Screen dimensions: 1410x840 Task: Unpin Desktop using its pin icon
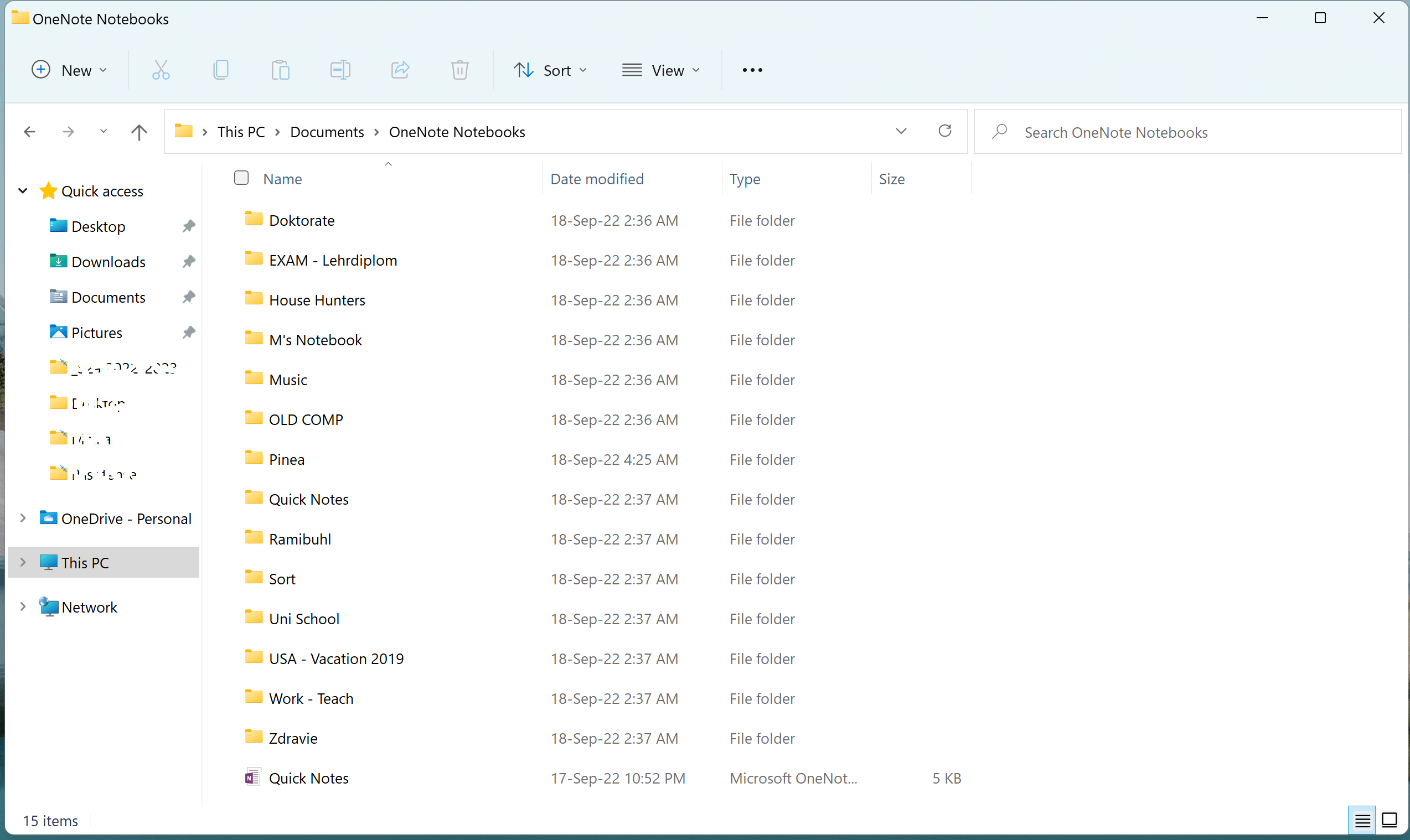coord(189,226)
